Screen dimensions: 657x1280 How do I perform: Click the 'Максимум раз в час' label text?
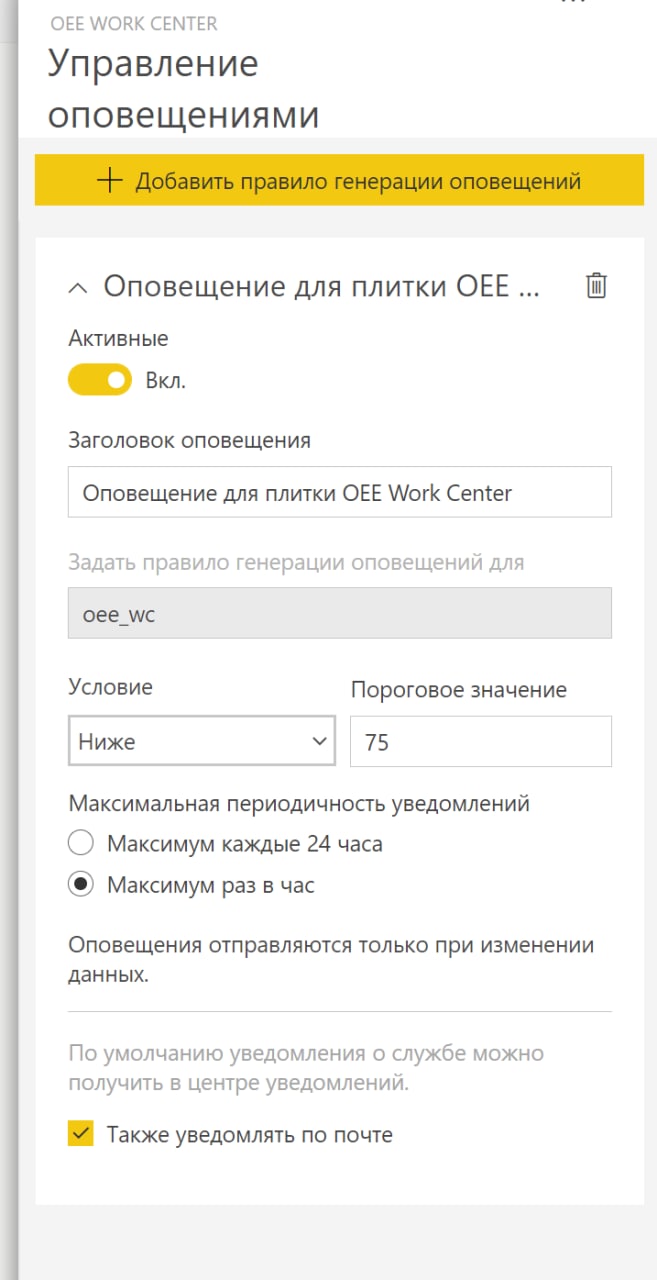(211, 885)
